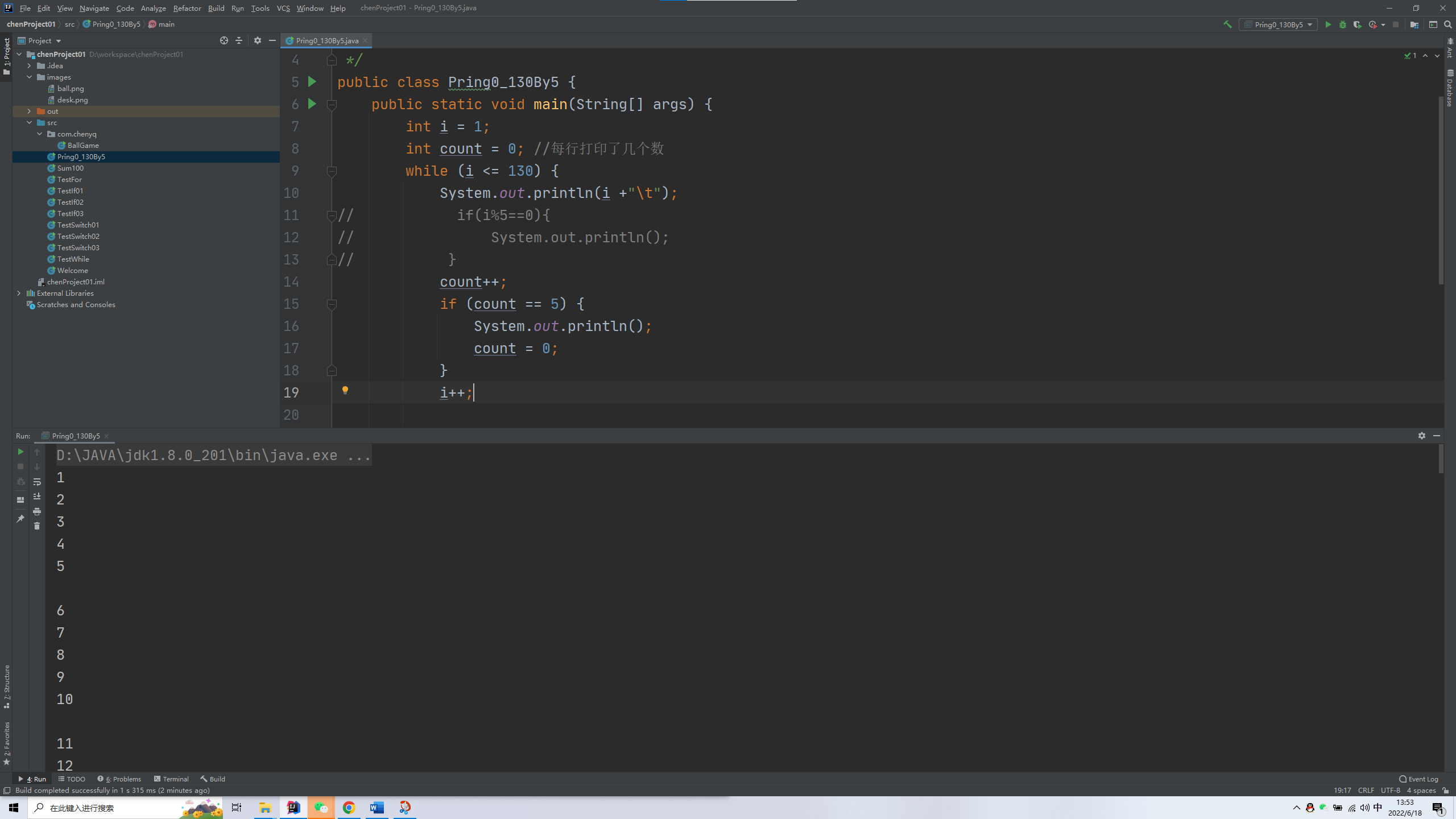This screenshot has width=1456, height=819.
Task: Toggle soft-wrap in the Run console
Action: [x=37, y=482]
